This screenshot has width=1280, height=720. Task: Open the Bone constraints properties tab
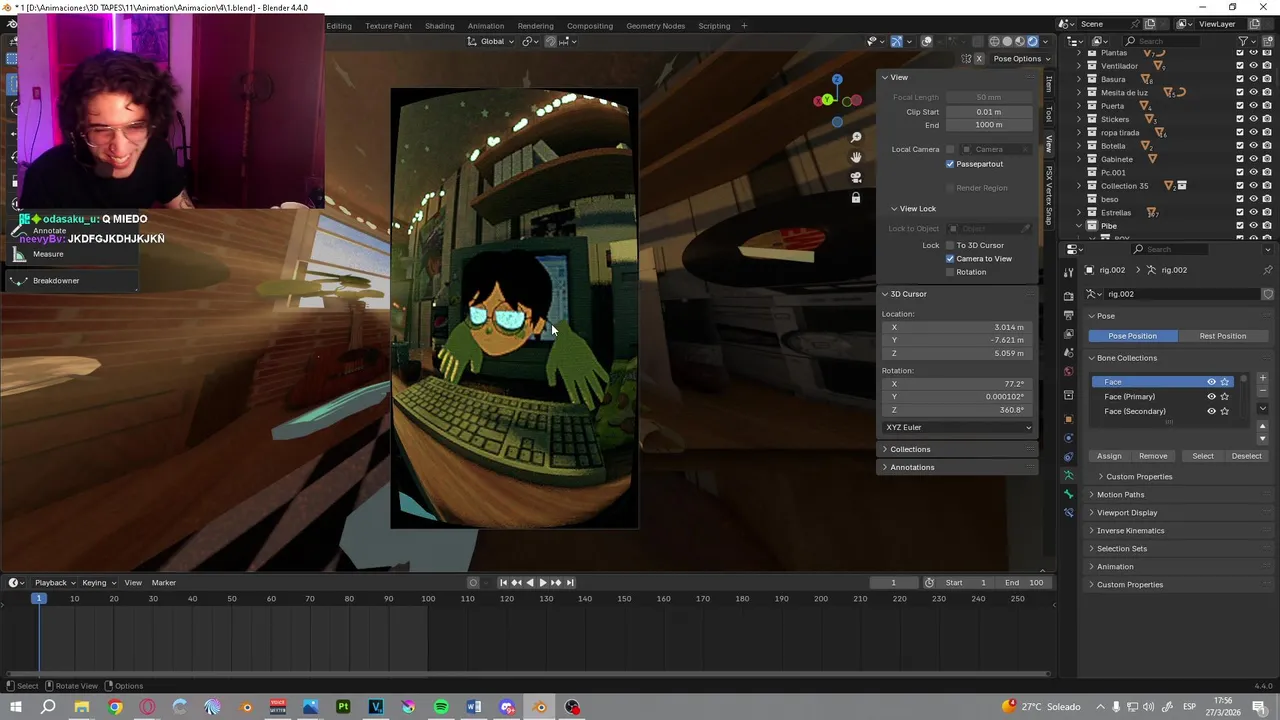(x=1068, y=512)
